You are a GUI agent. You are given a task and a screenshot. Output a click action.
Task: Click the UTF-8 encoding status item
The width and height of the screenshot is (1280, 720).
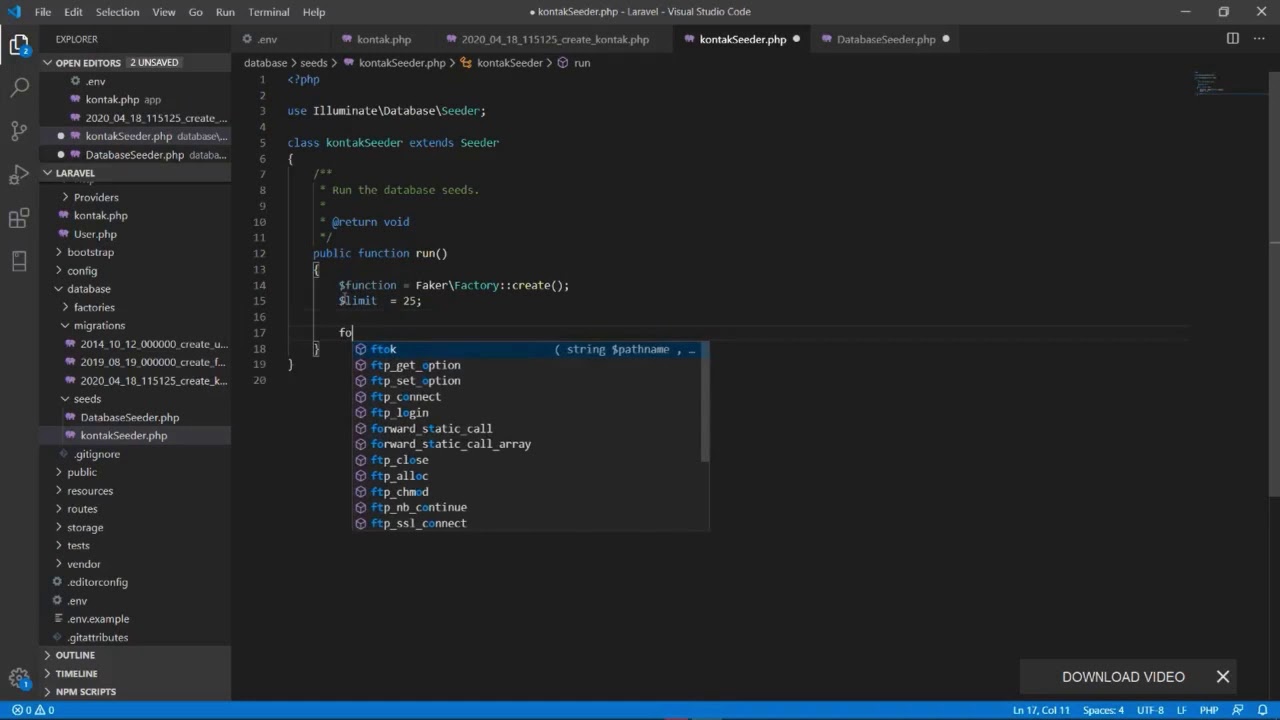point(1150,710)
